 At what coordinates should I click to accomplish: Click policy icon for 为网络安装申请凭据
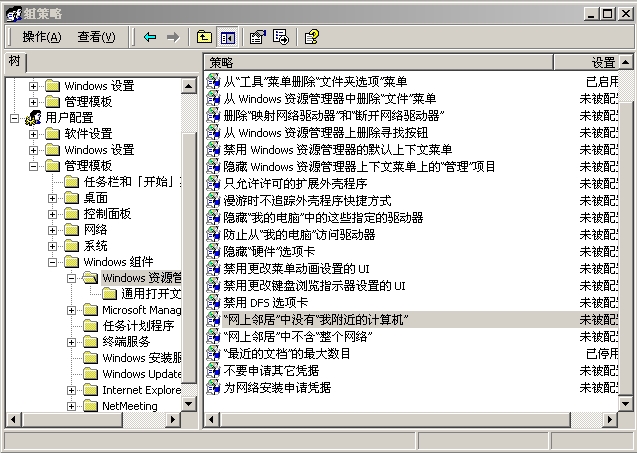[x=213, y=387]
